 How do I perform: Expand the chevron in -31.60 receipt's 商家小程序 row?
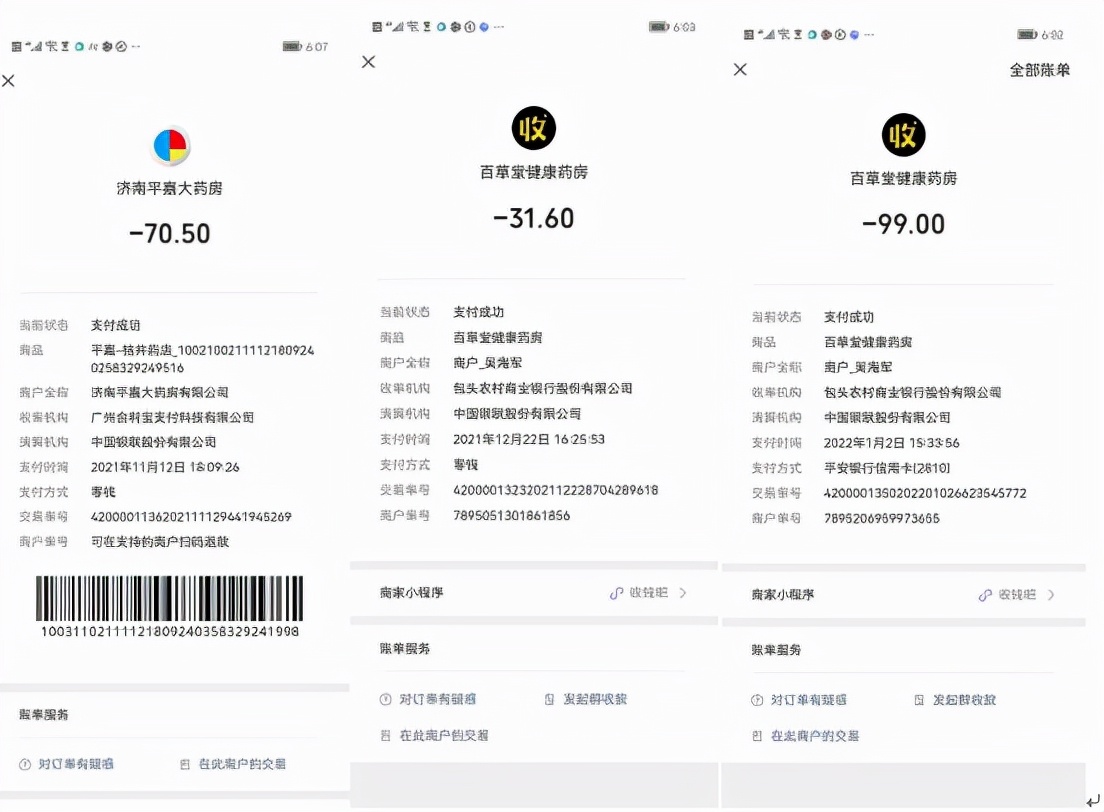tap(683, 593)
